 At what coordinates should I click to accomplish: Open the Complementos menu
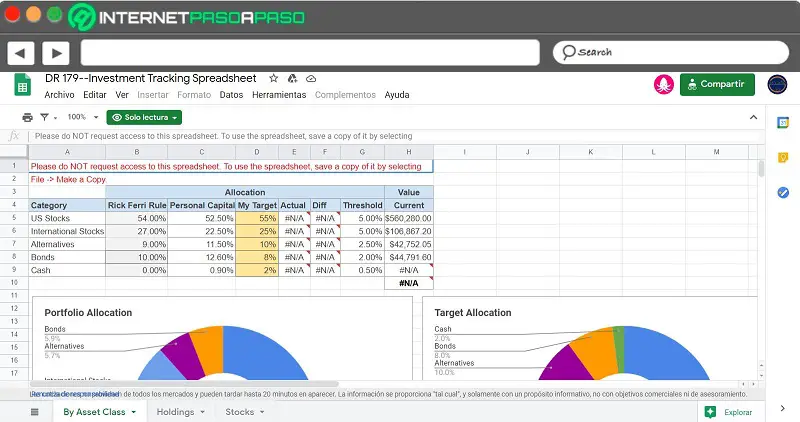(x=345, y=95)
